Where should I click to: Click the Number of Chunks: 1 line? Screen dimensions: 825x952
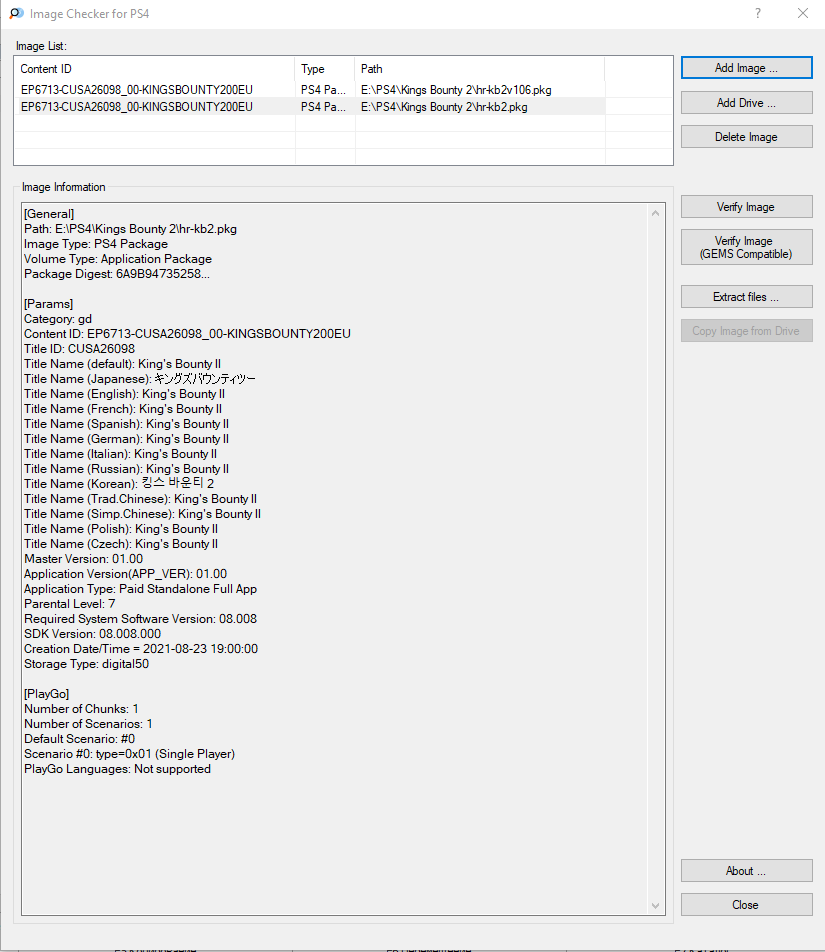coord(81,709)
